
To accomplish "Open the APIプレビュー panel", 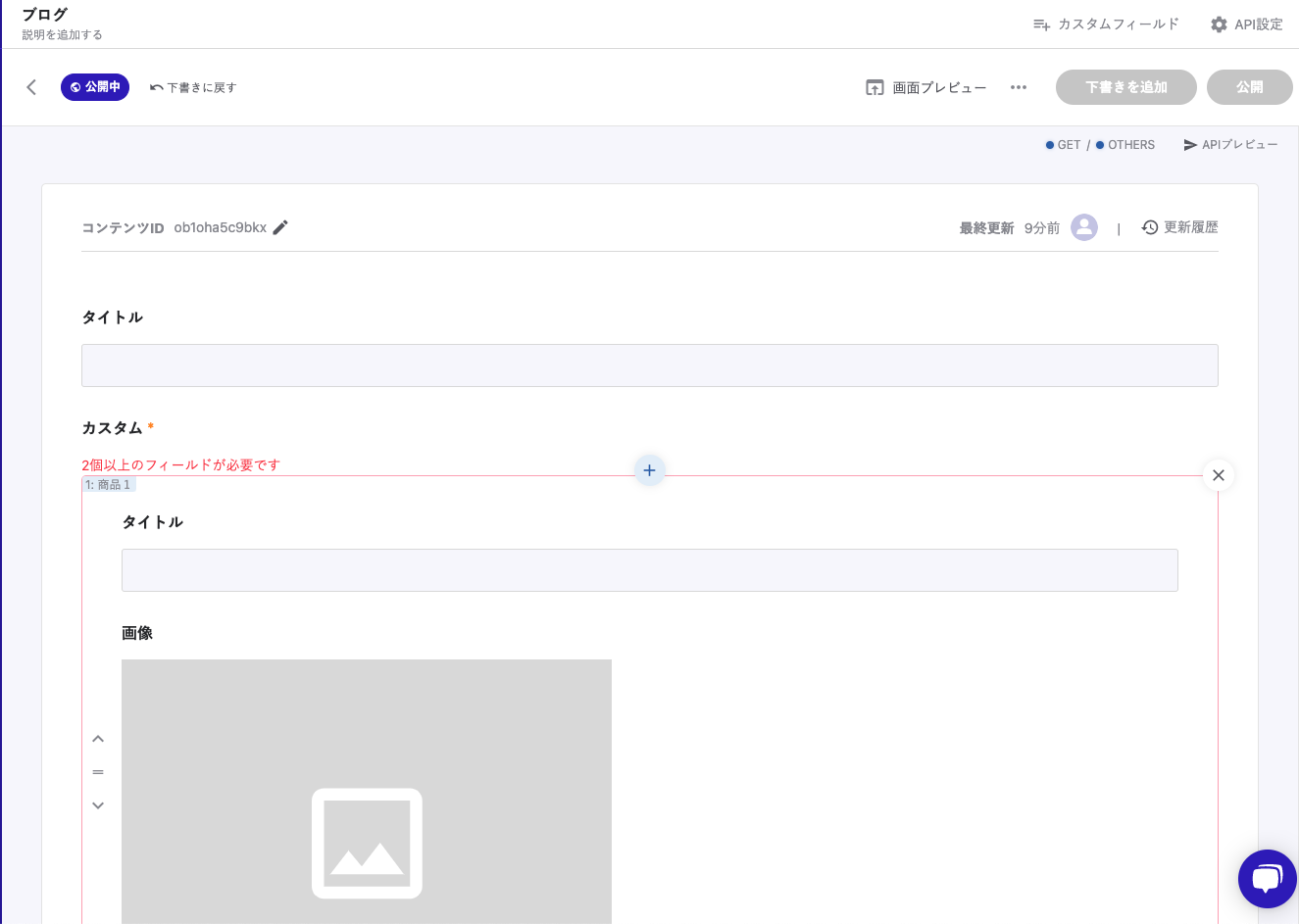I will [x=1230, y=145].
